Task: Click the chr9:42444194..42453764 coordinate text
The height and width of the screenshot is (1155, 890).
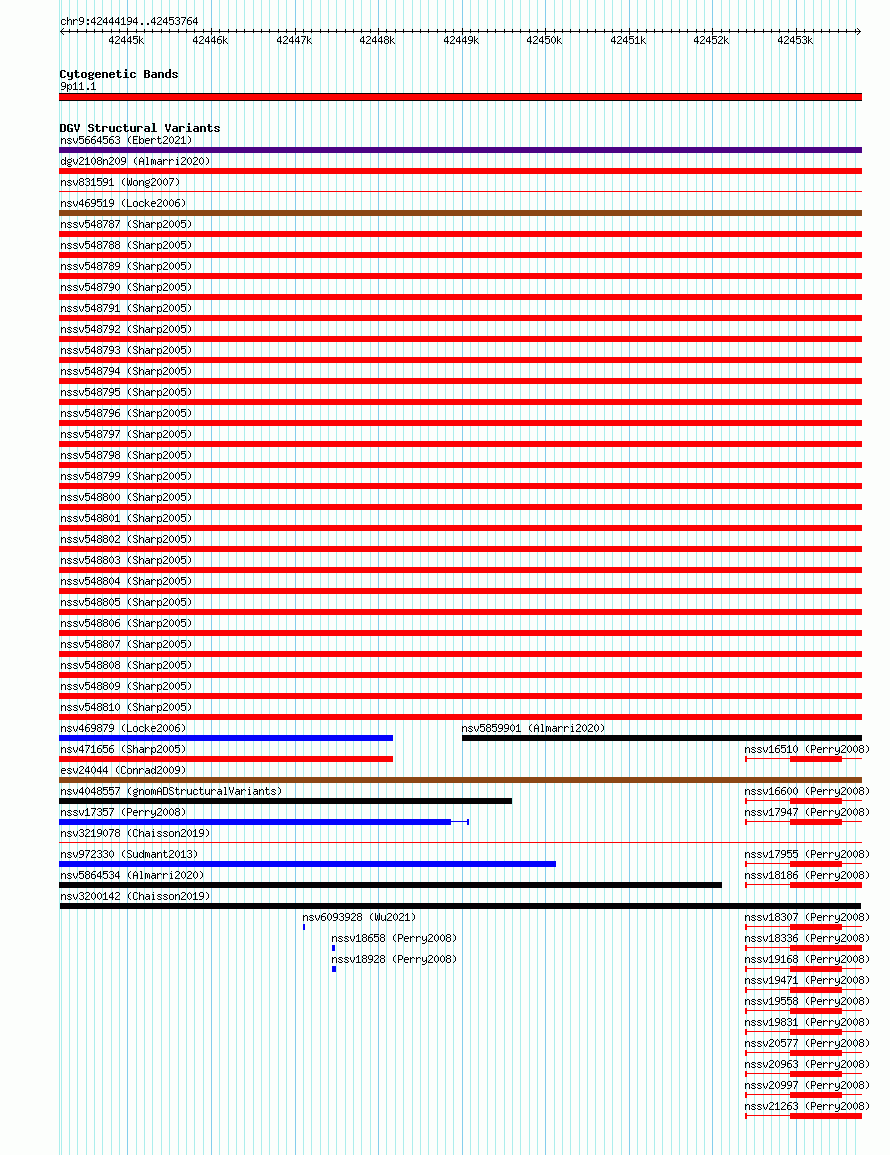Action: click(x=129, y=21)
